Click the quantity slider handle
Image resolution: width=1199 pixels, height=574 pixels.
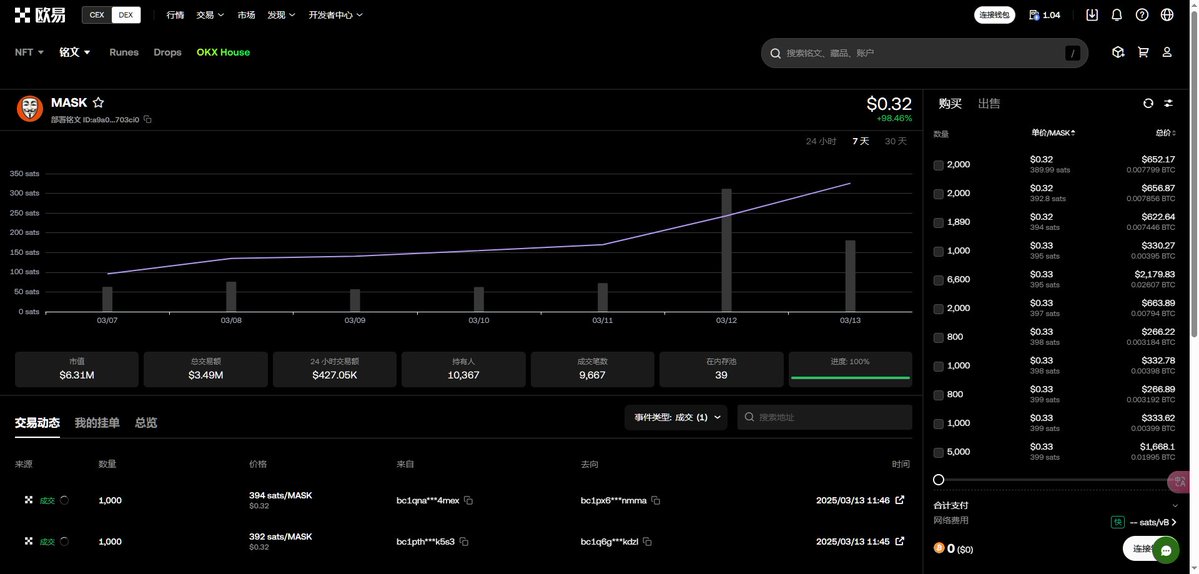point(938,480)
